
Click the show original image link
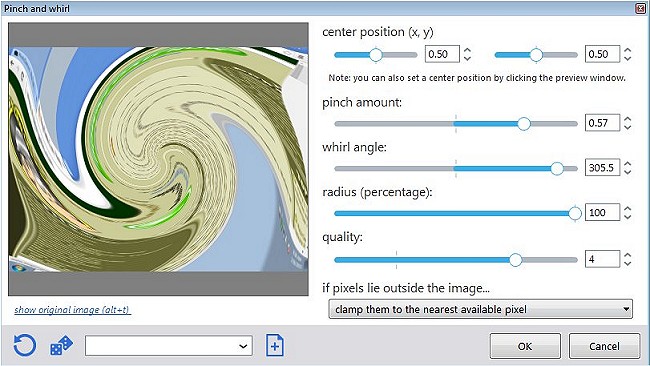click(x=73, y=310)
